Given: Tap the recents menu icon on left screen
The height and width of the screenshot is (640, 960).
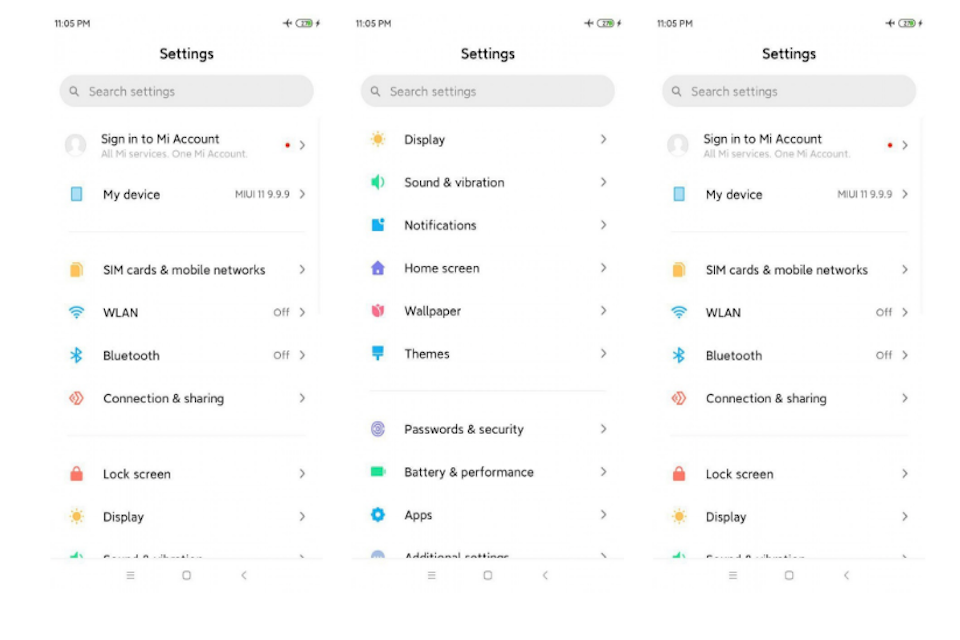Looking at the screenshot, I should (130, 575).
